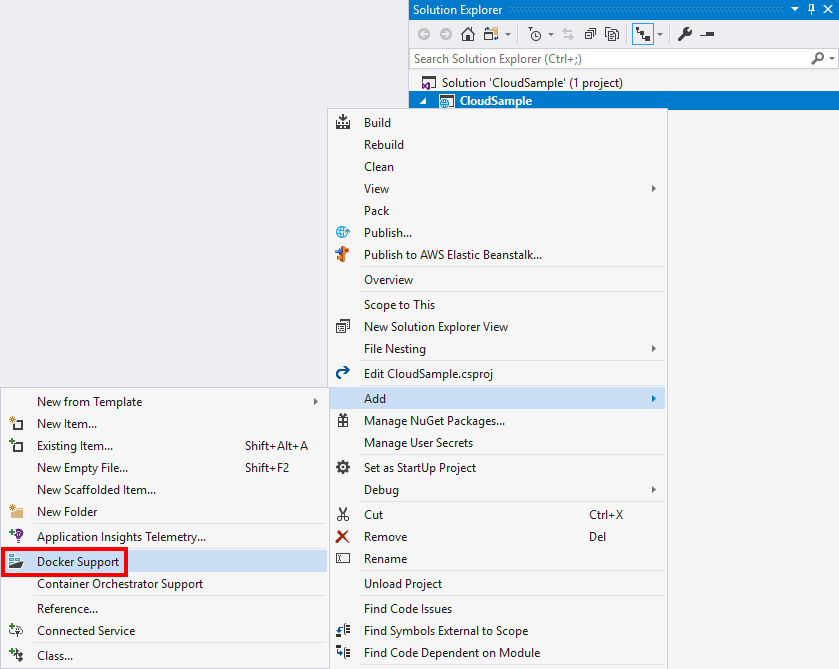Click the Build icon in context menu
839x669 pixels.
coord(343,122)
